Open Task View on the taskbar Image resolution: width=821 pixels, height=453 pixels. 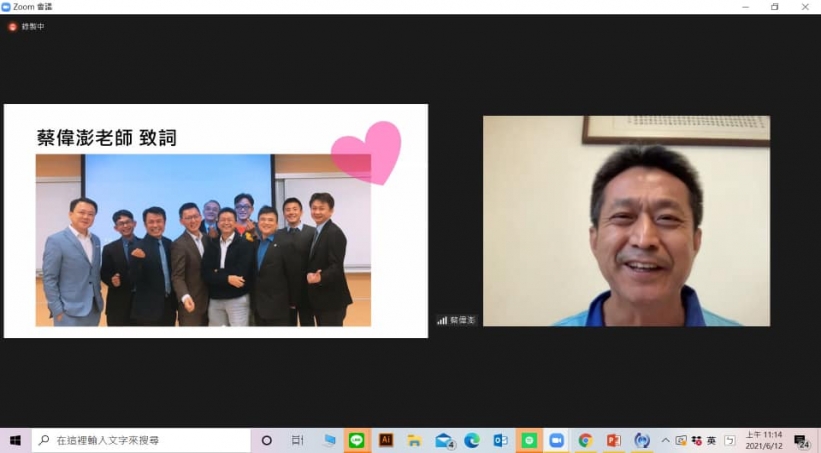pos(297,440)
